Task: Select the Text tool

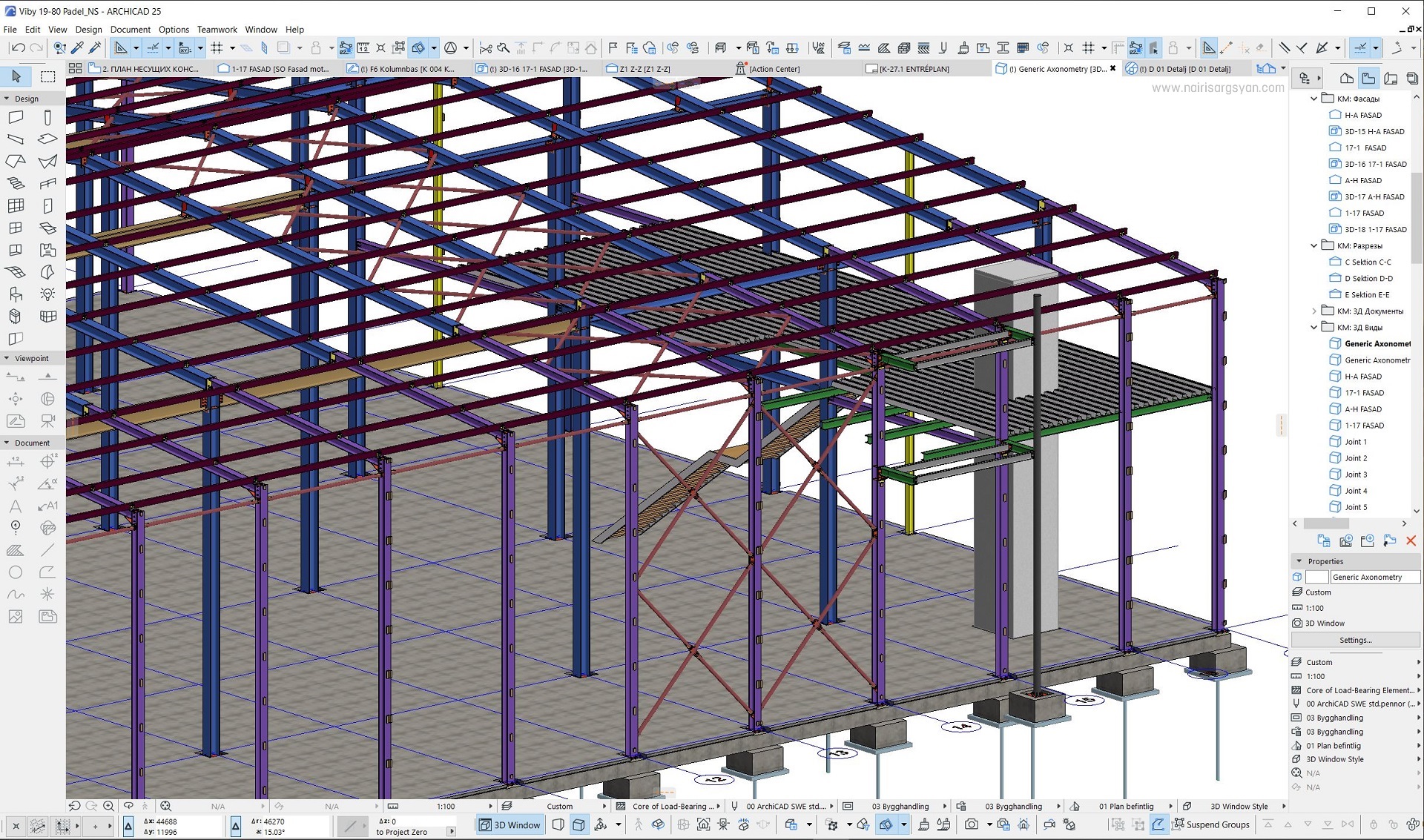Action: pos(16,506)
